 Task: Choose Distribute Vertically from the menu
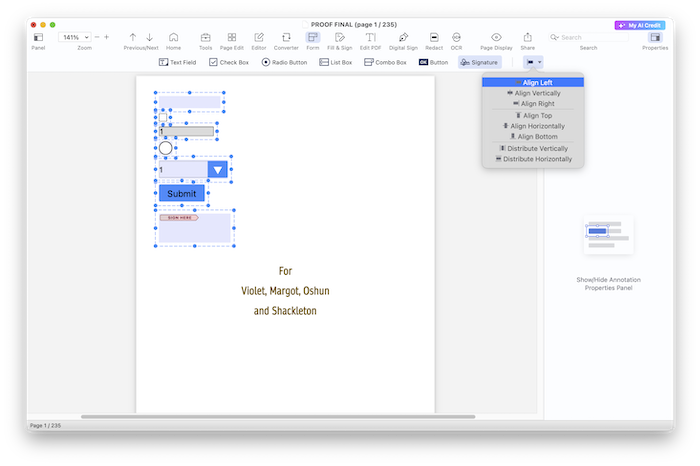point(533,149)
